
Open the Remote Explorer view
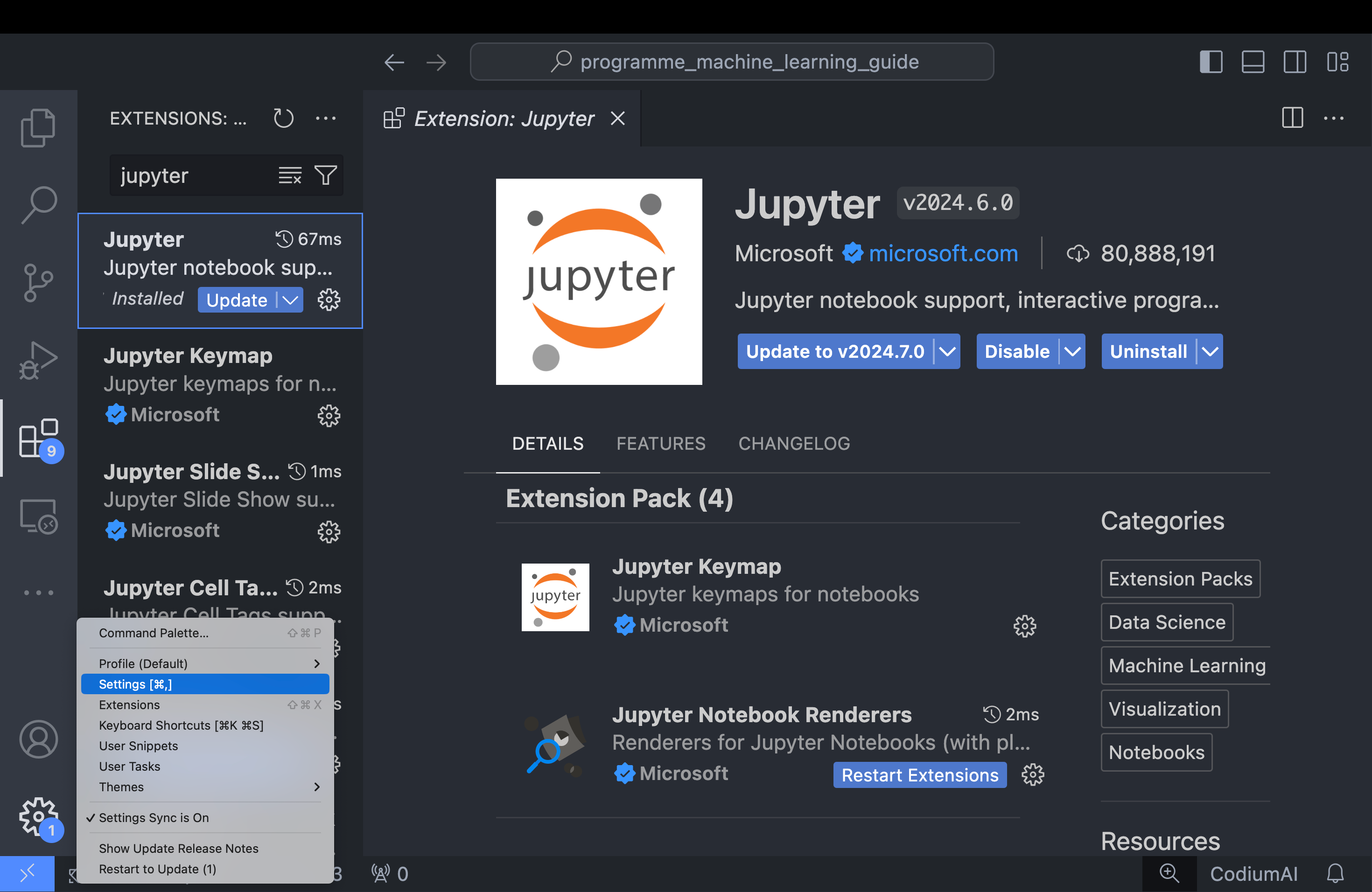click(x=38, y=516)
